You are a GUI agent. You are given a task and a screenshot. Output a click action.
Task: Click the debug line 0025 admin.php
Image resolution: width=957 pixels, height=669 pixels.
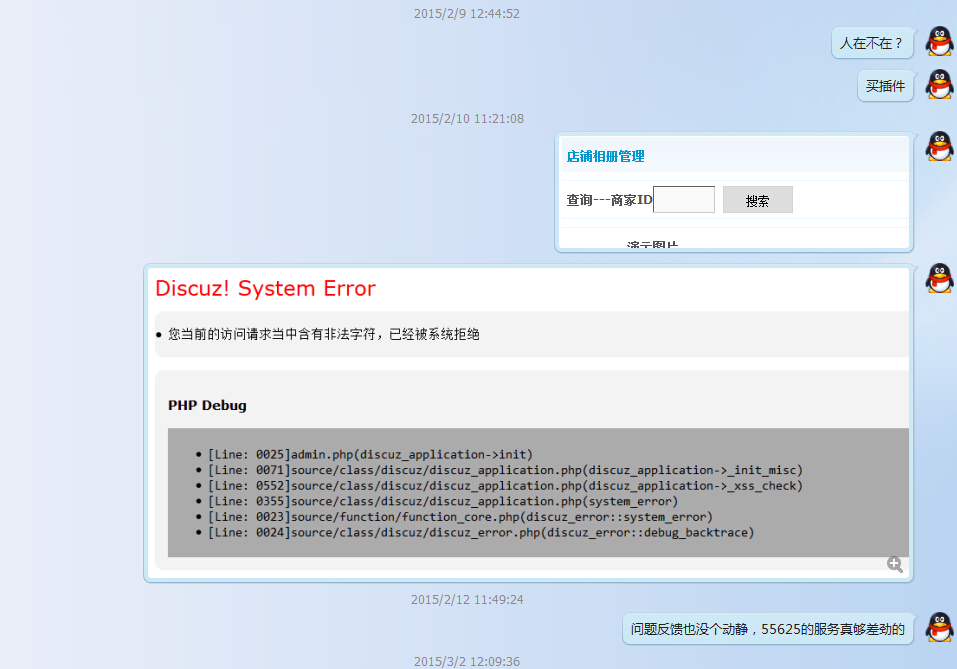click(370, 454)
